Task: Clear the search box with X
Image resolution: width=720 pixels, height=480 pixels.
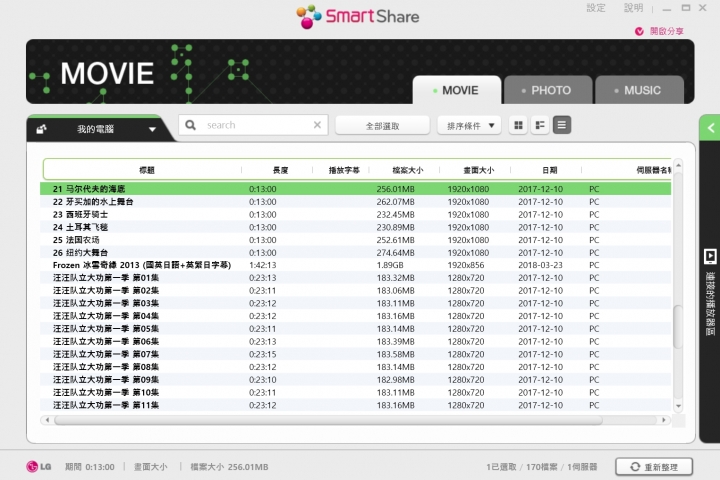Action: [x=317, y=125]
